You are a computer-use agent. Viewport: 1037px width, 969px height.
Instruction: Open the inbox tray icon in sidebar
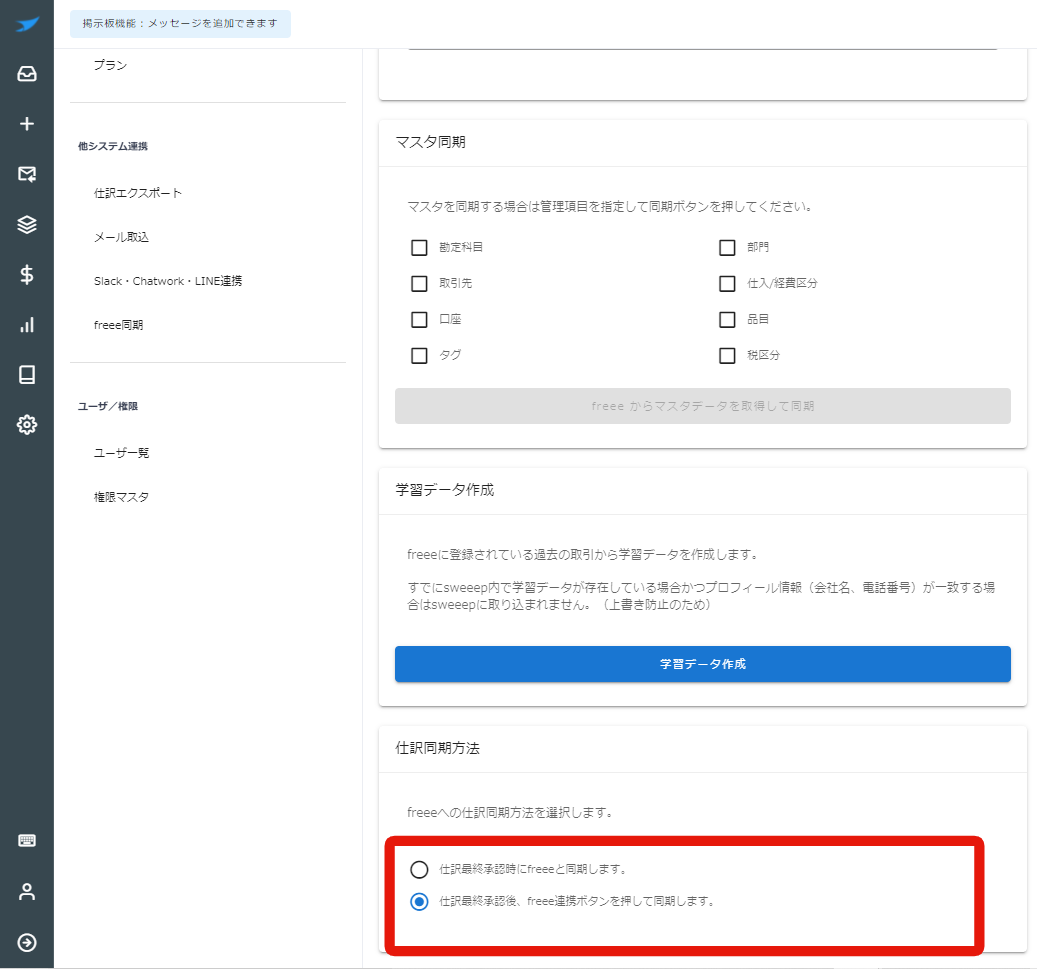pos(27,73)
